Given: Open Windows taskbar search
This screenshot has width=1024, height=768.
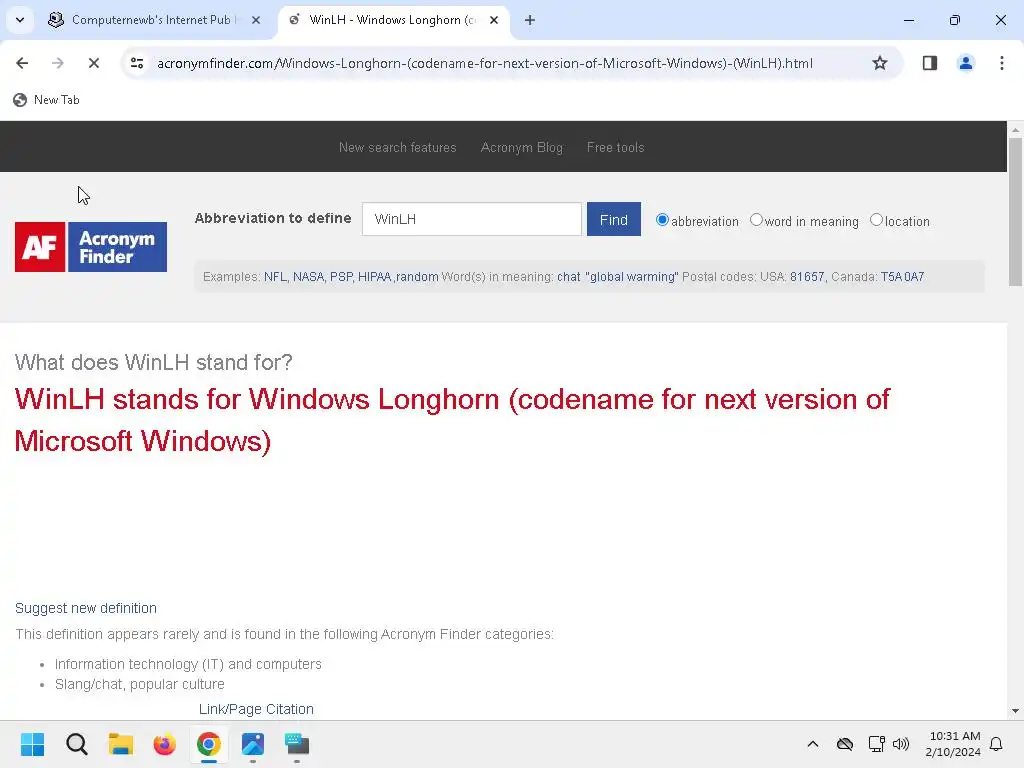Looking at the screenshot, I should click(76, 744).
